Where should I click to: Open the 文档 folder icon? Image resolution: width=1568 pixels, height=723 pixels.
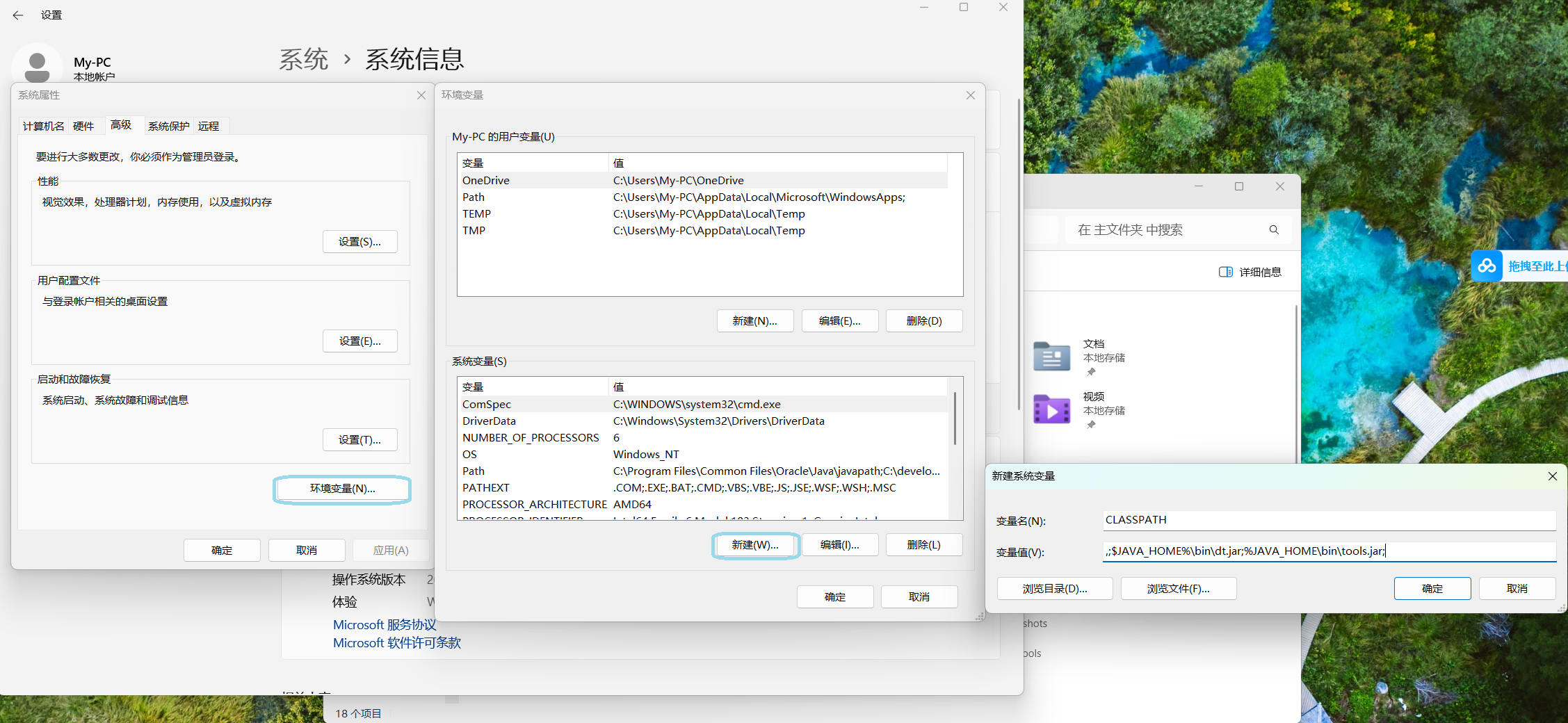(x=1052, y=357)
